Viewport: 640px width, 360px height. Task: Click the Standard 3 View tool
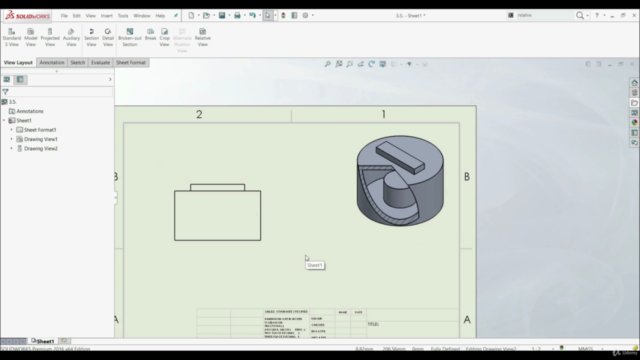coord(11,37)
